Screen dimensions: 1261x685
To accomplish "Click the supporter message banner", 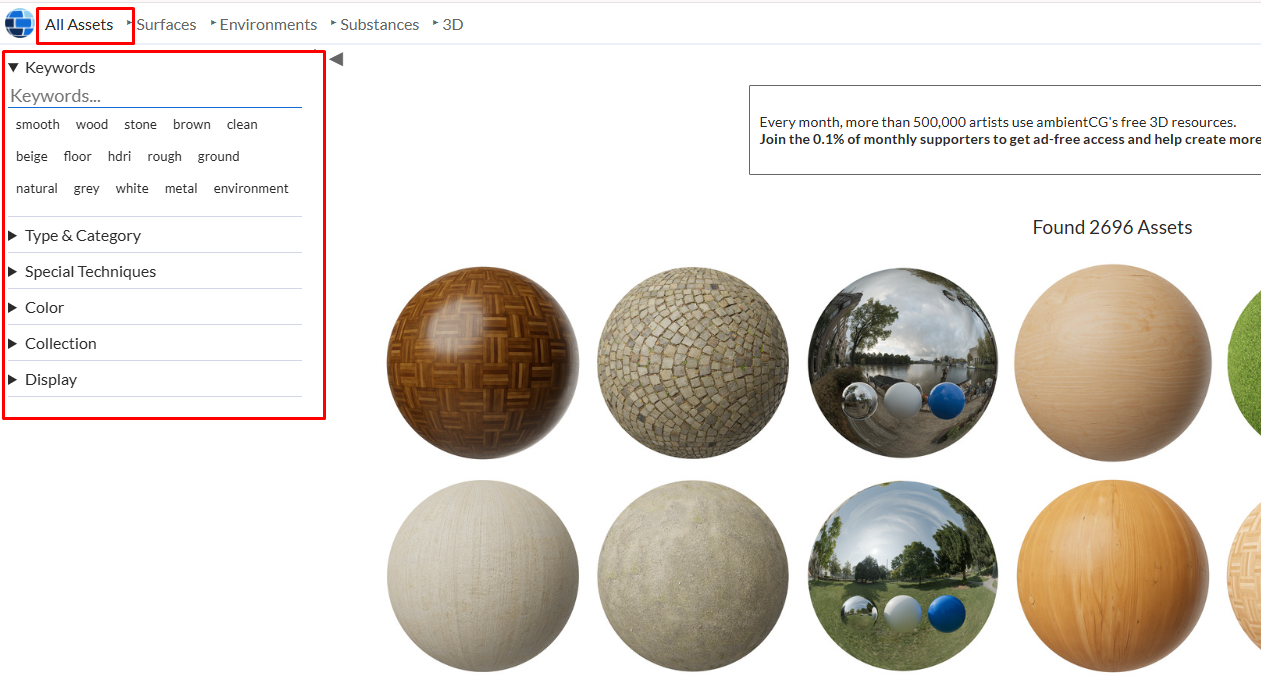I will pos(1005,130).
